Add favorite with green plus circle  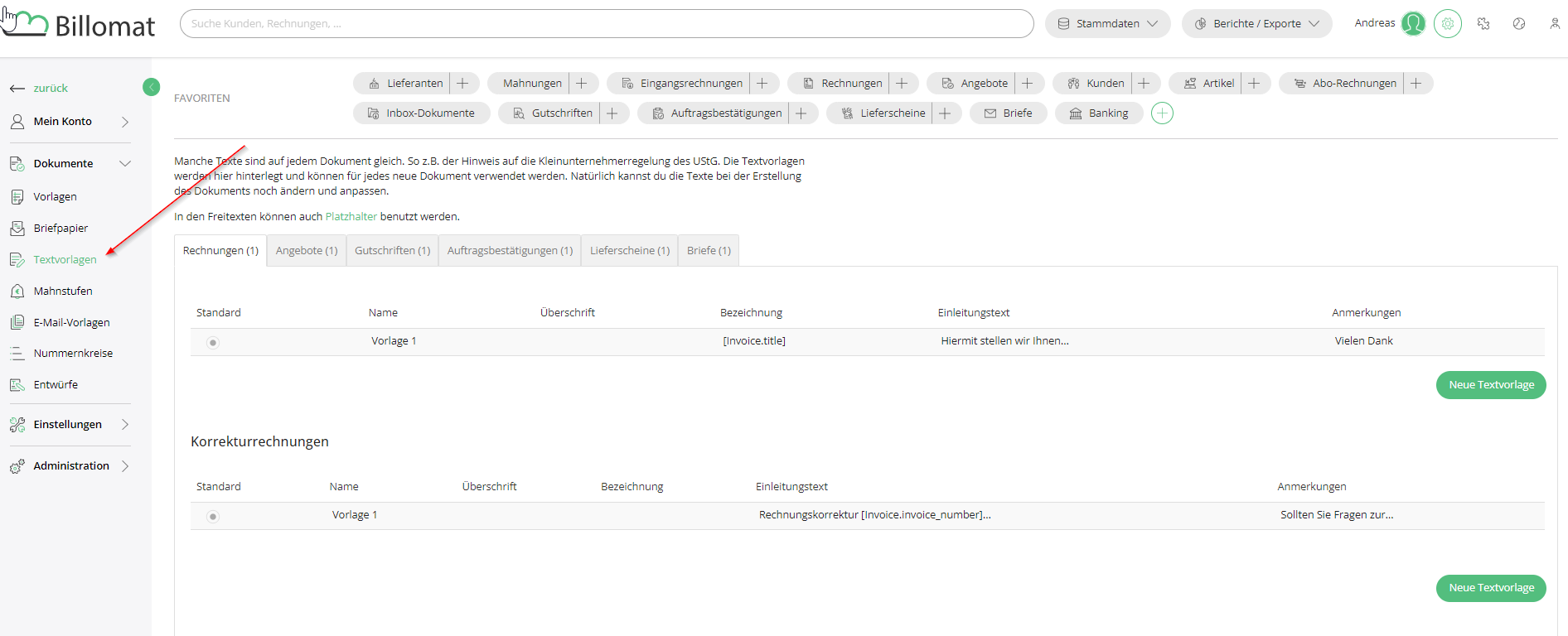point(1162,113)
